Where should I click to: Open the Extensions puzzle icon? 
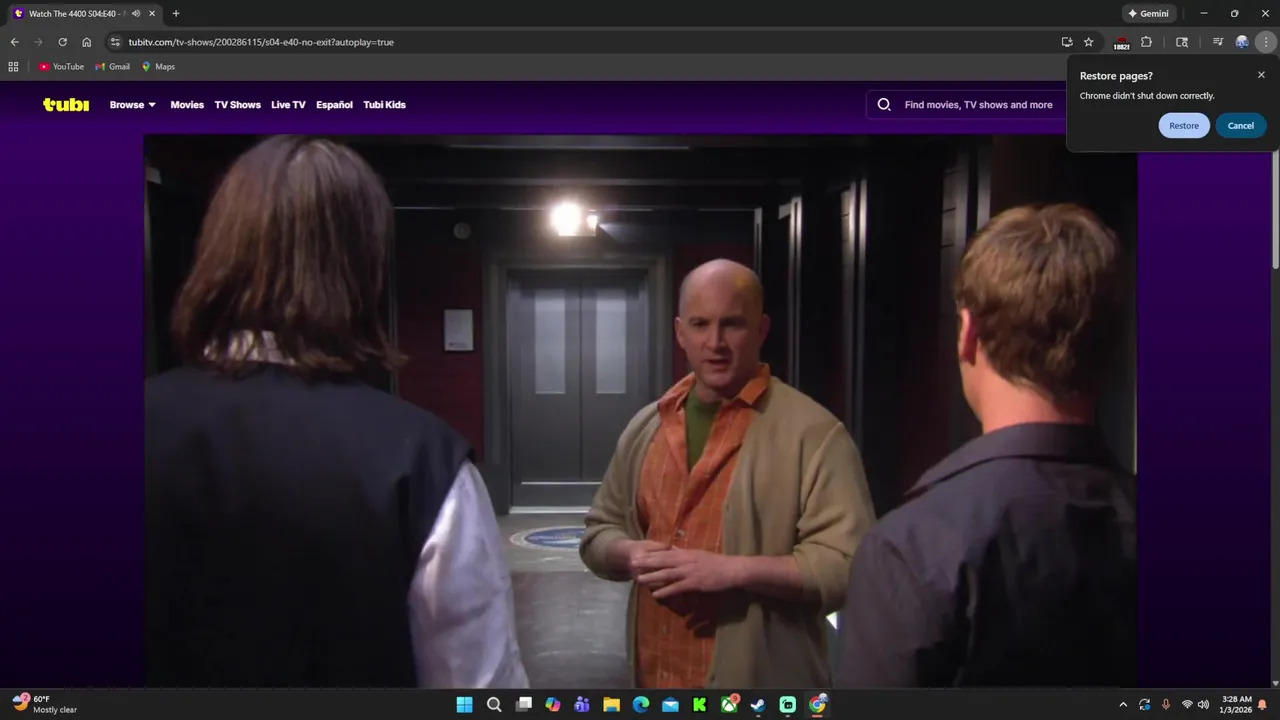[1146, 42]
